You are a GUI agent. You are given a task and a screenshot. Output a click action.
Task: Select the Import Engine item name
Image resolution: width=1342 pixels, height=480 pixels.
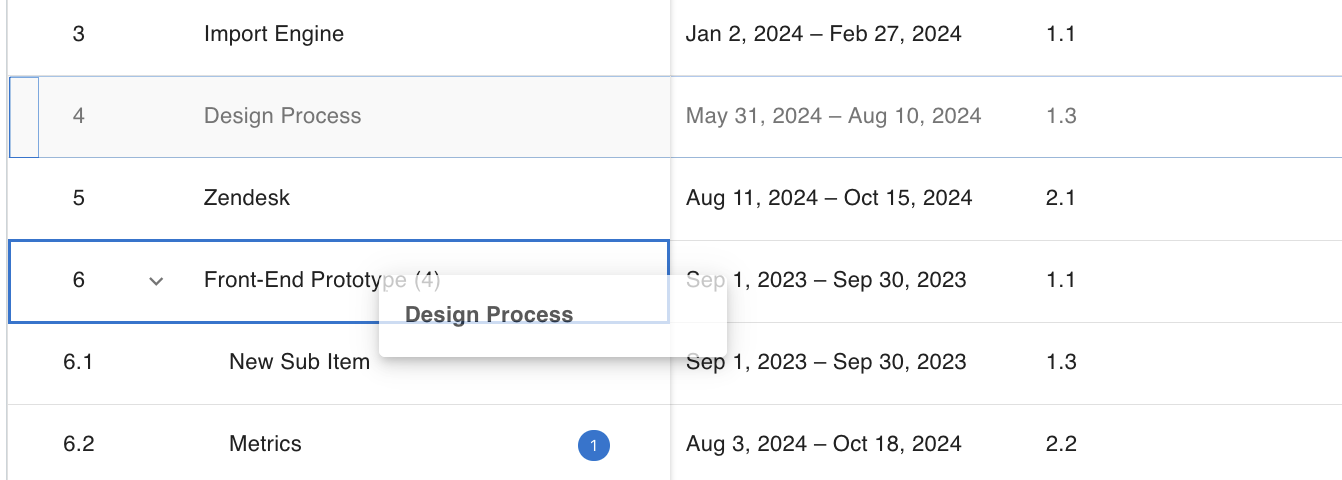tap(273, 34)
